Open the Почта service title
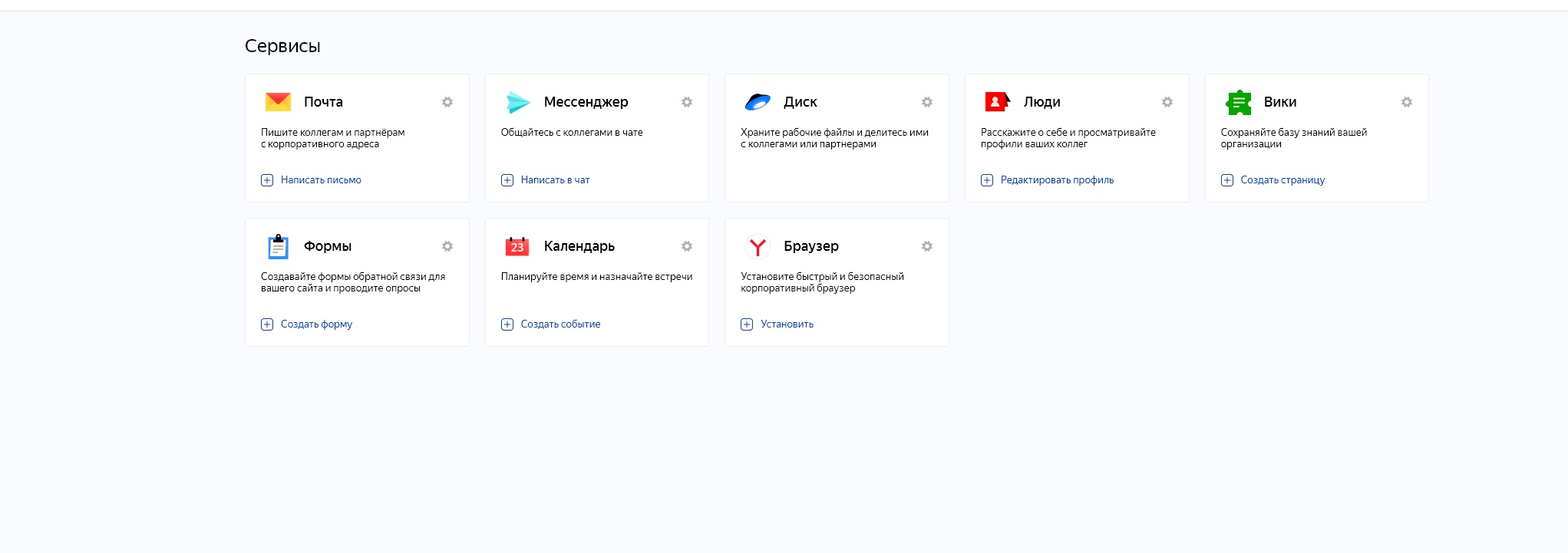The width and height of the screenshot is (1568, 553). click(323, 102)
